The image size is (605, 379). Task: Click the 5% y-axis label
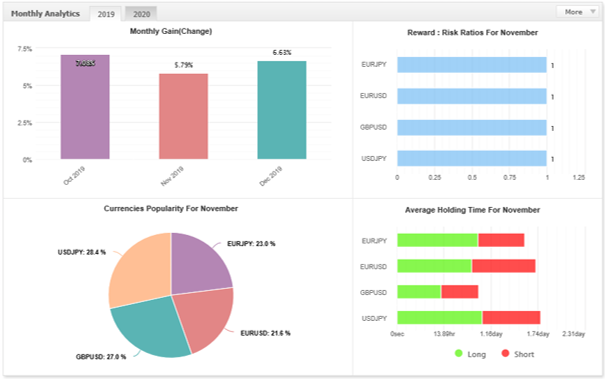(x=27, y=86)
